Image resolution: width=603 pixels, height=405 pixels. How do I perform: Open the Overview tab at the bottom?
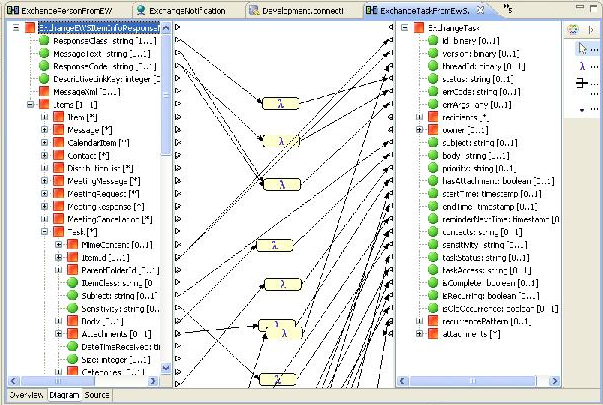(26, 396)
